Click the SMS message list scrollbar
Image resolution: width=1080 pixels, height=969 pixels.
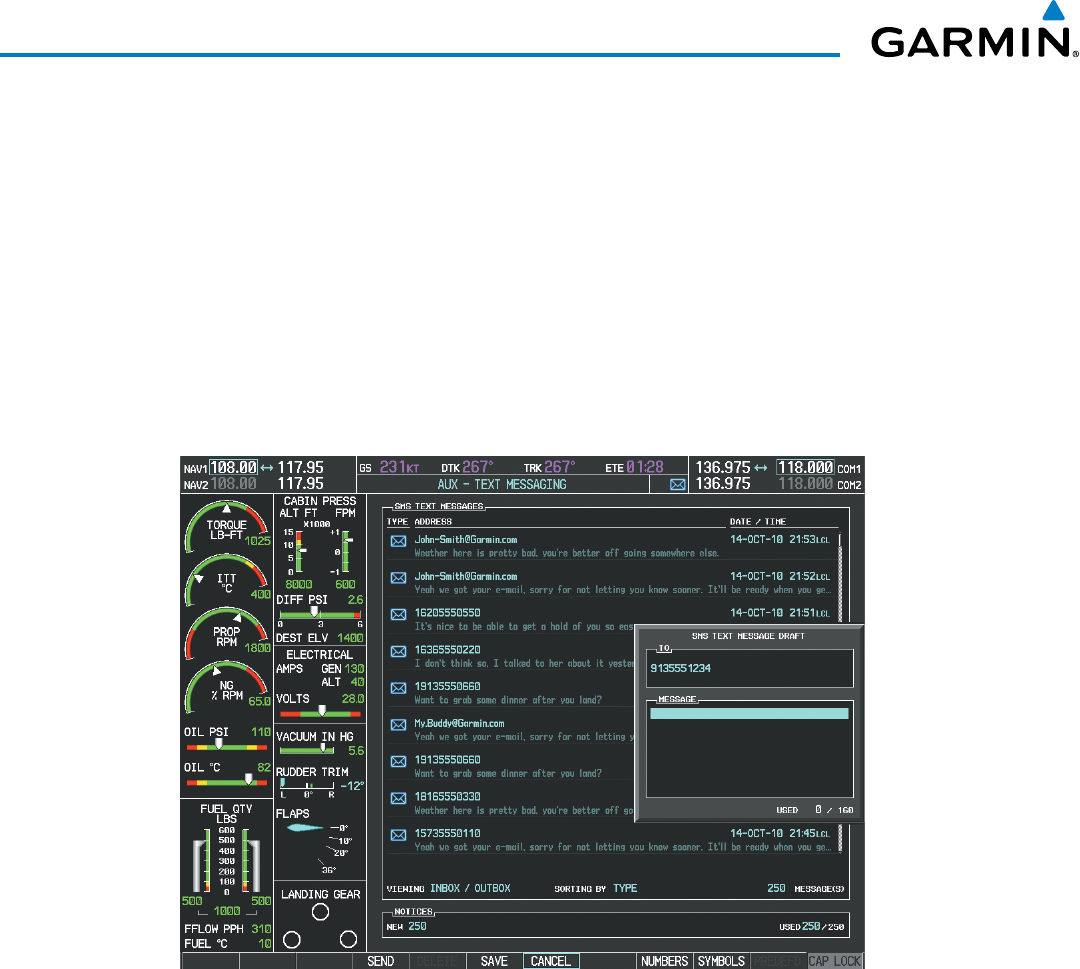(840, 692)
